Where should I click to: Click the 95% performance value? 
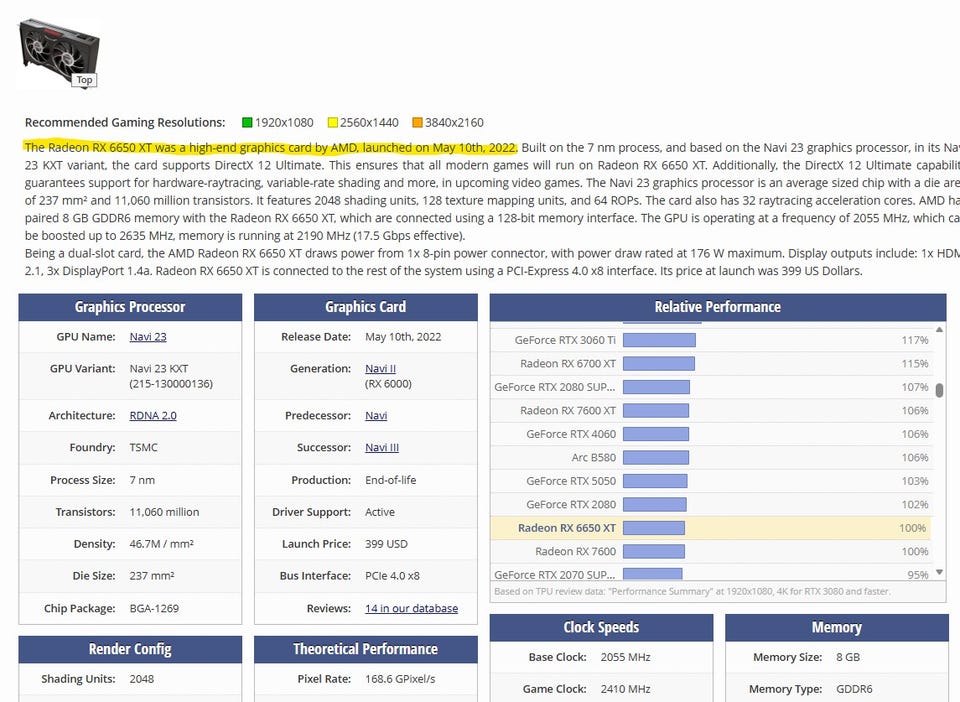tap(918, 575)
